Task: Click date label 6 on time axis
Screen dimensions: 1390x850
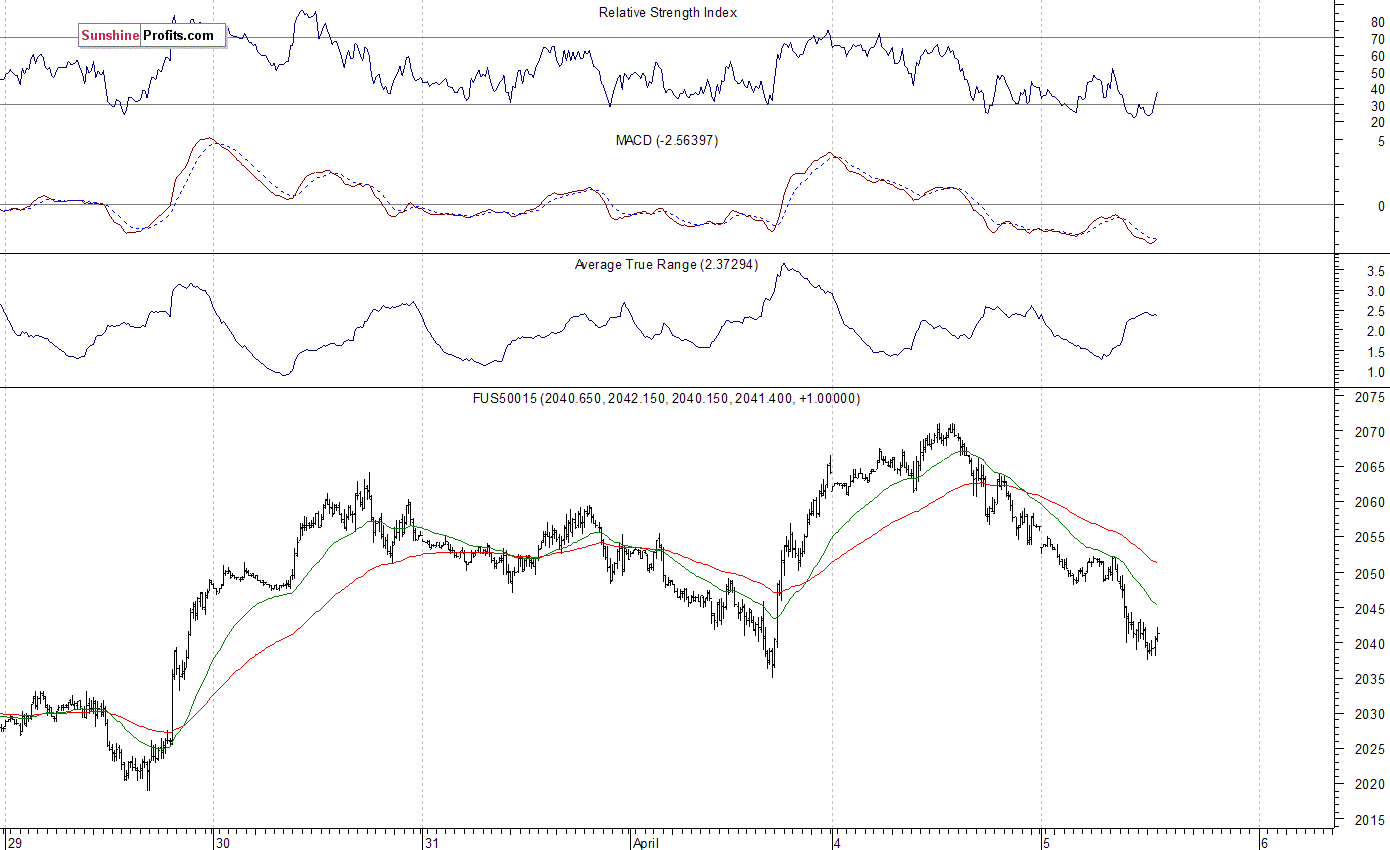Action: click(1265, 842)
